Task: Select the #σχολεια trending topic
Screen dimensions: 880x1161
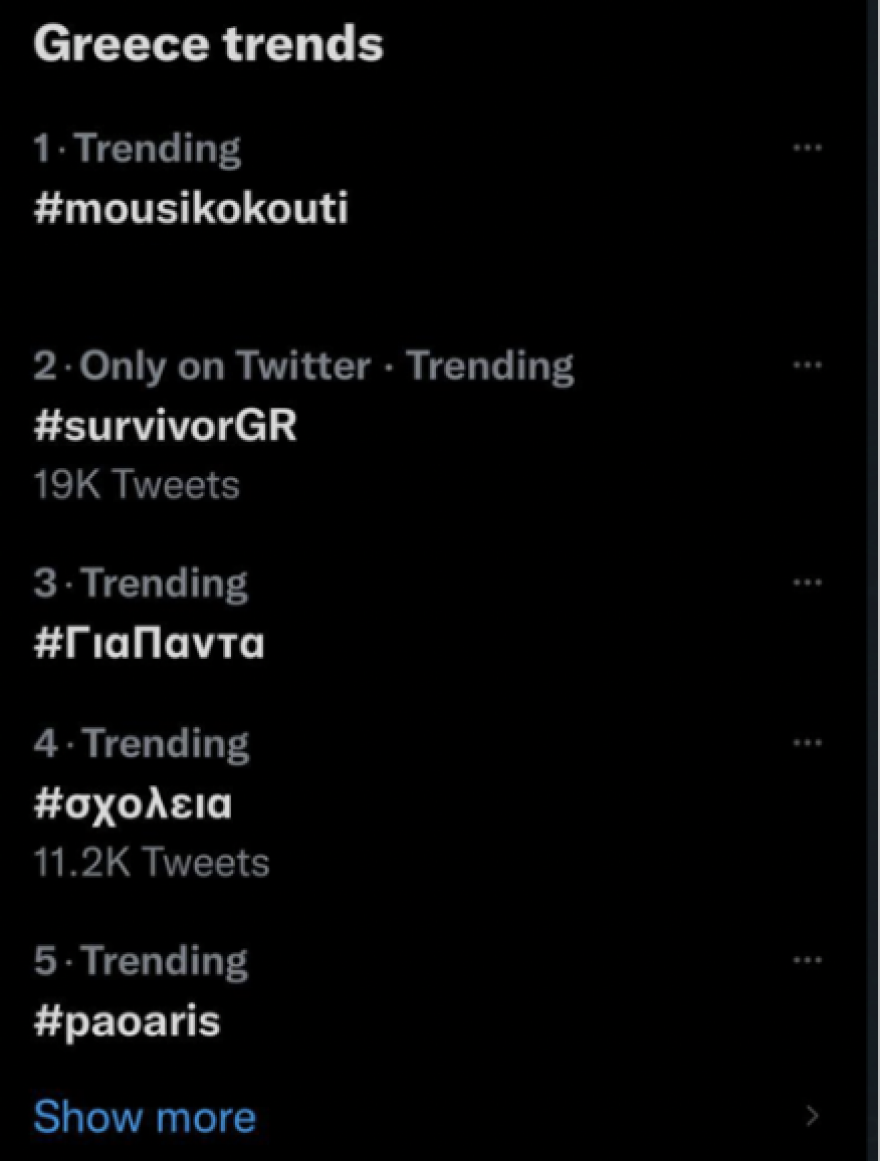Action: point(131,803)
